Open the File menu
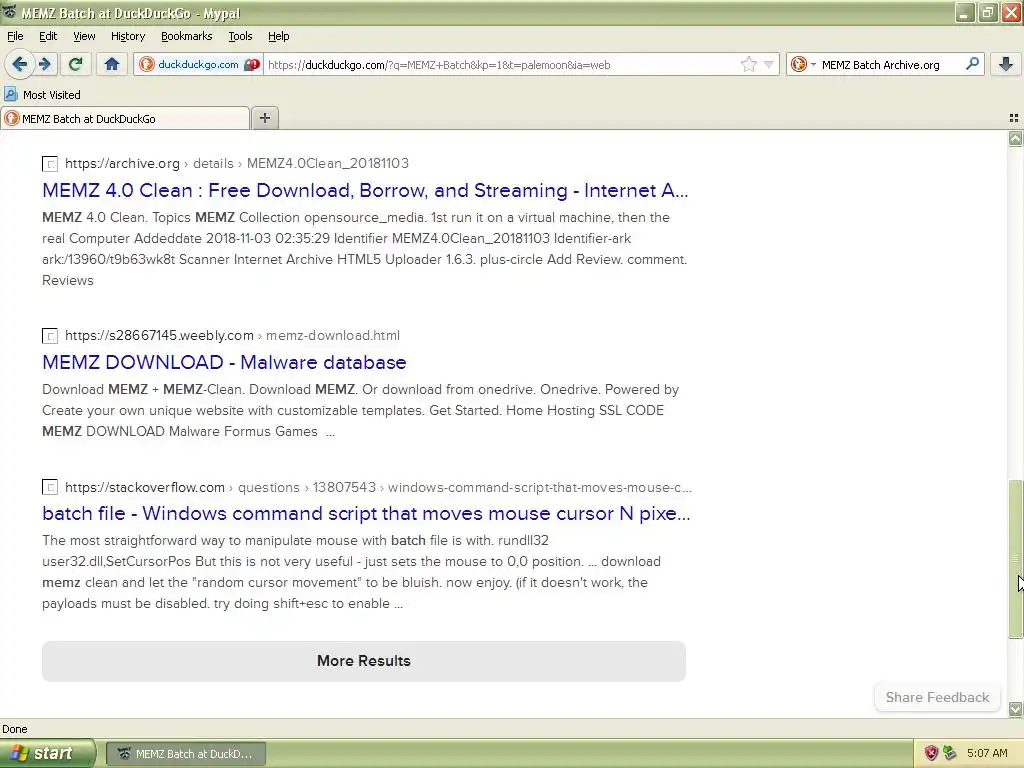Viewport: 1024px width, 768px height. 15,36
